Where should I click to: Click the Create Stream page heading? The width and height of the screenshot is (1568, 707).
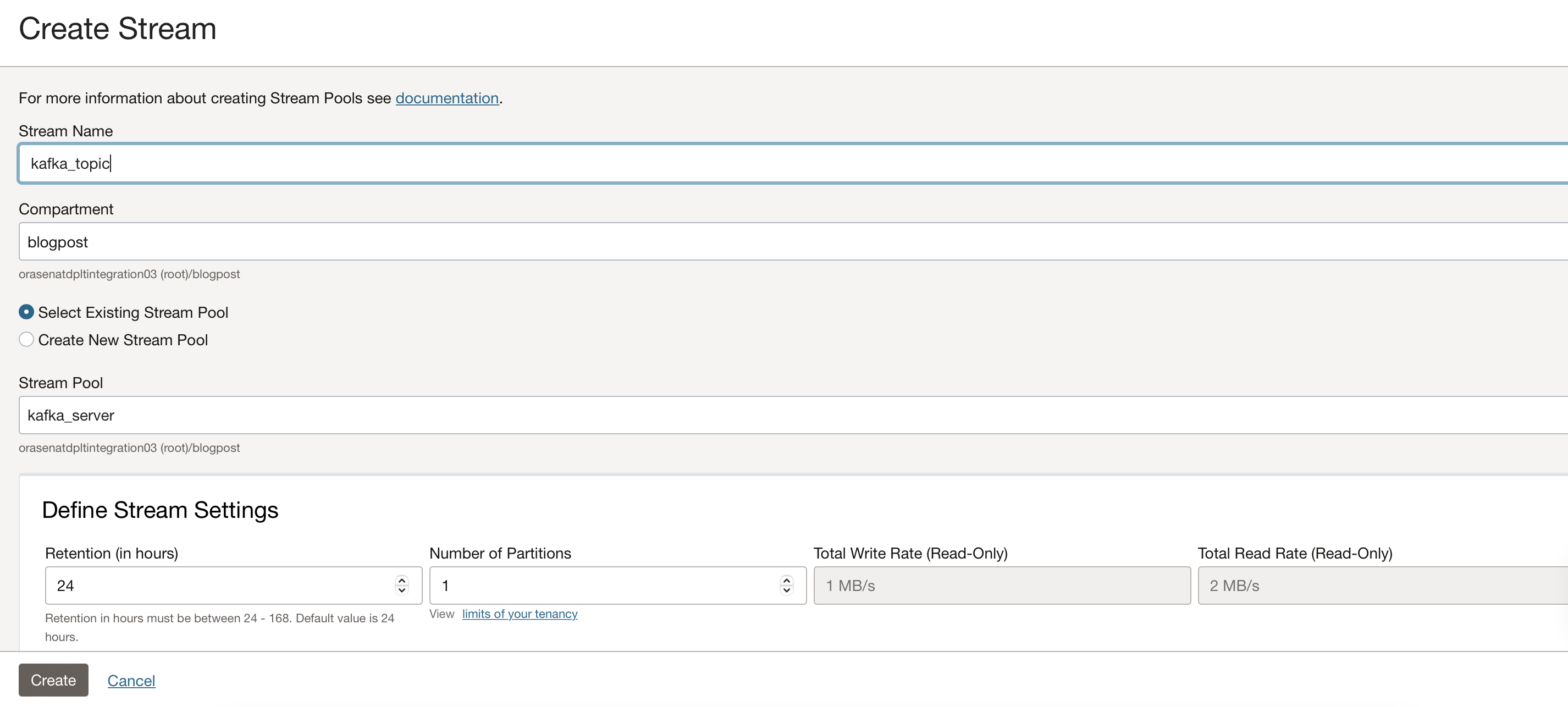click(x=118, y=28)
